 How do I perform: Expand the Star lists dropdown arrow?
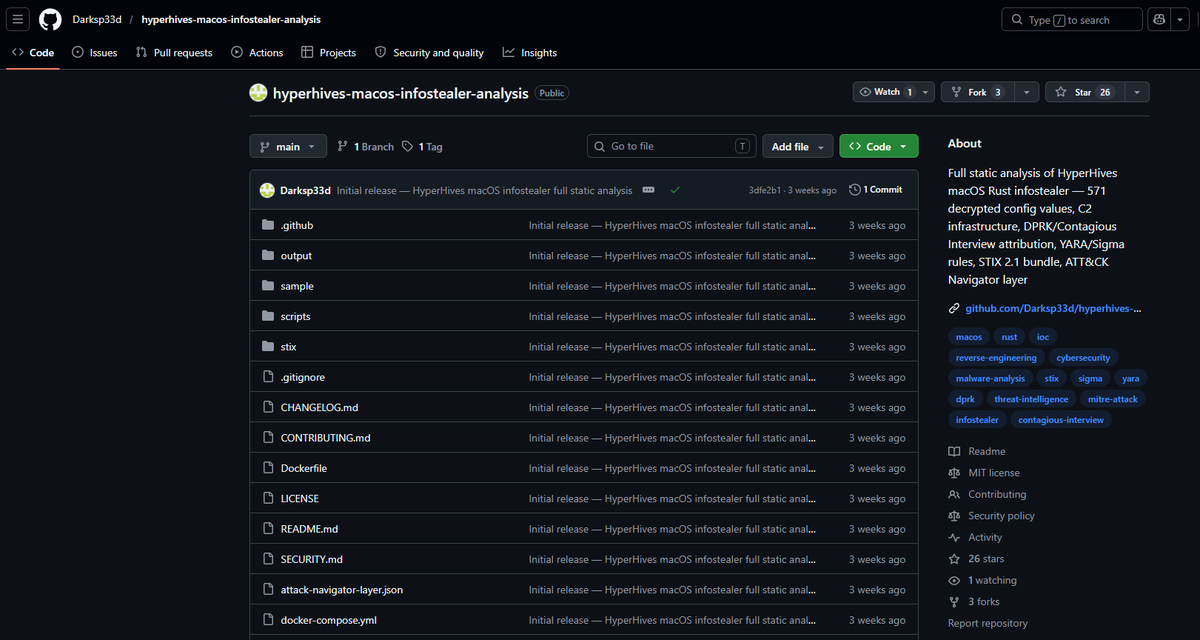(1137, 92)
